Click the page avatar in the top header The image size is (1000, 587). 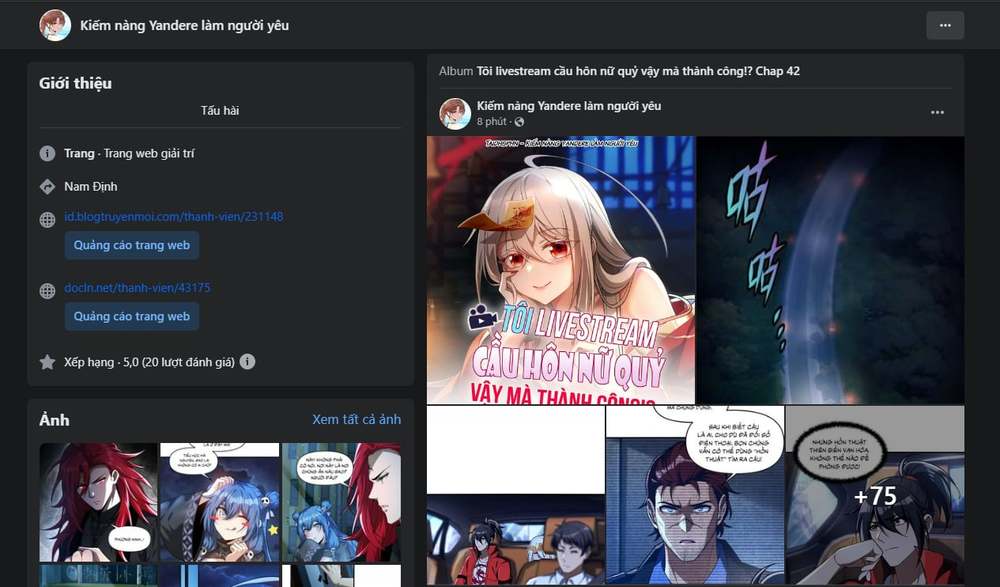(55, 26)
